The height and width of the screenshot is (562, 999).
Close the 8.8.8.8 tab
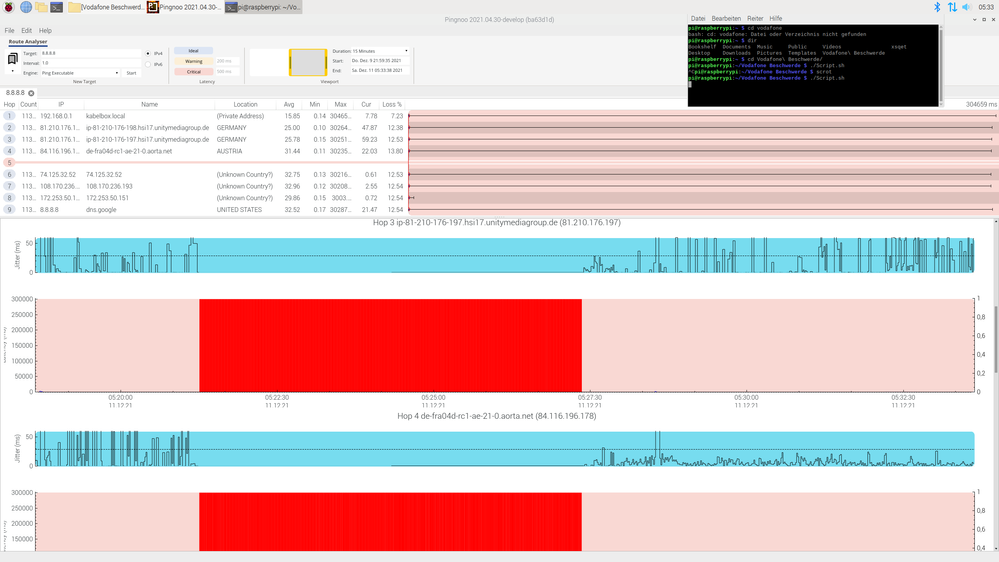pos(31,93)
